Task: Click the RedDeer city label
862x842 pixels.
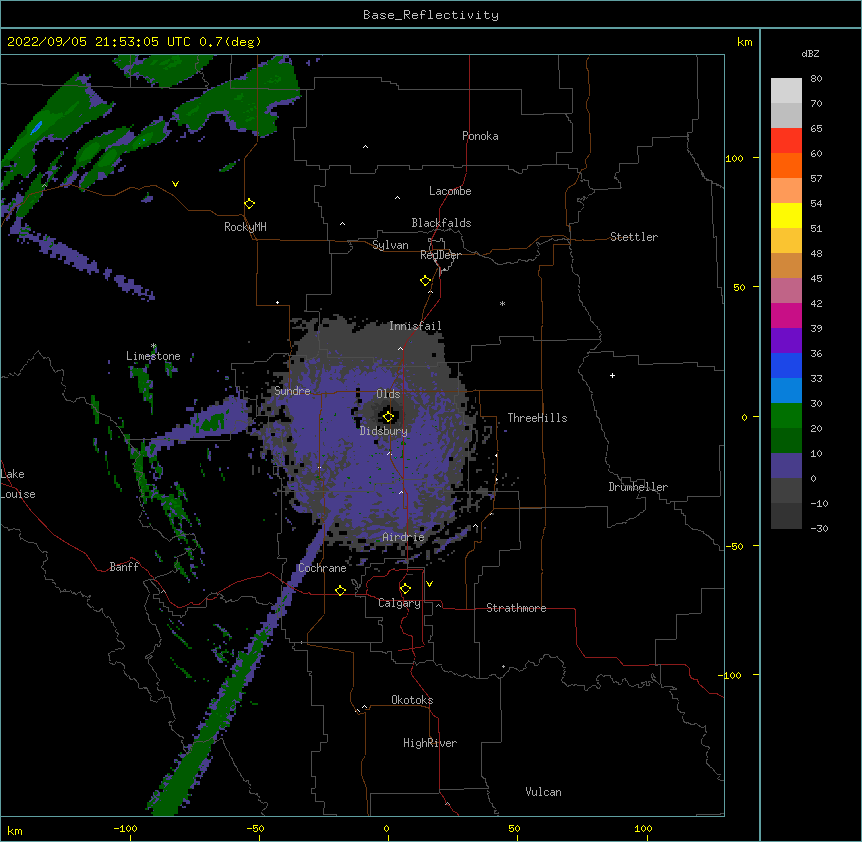Action: 440,255
